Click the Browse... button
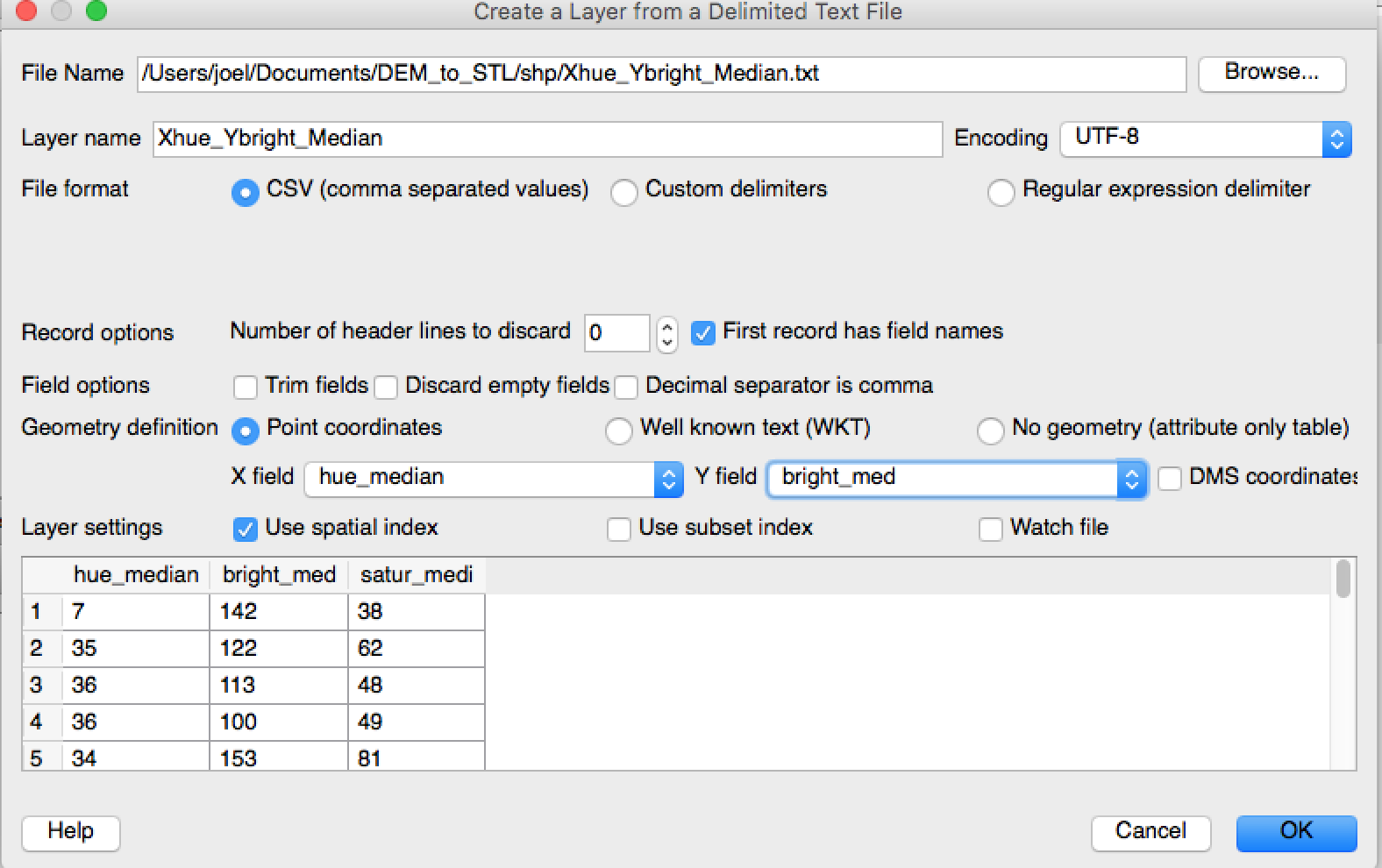 pyautogui.click(x=1272, y=73)
